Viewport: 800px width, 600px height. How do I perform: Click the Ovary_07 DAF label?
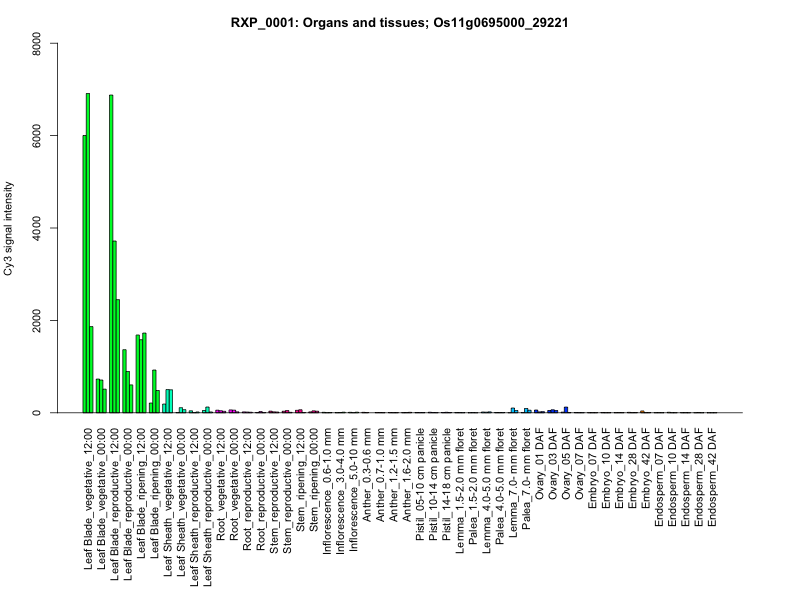pyautogui.click(x=579, y=464)
